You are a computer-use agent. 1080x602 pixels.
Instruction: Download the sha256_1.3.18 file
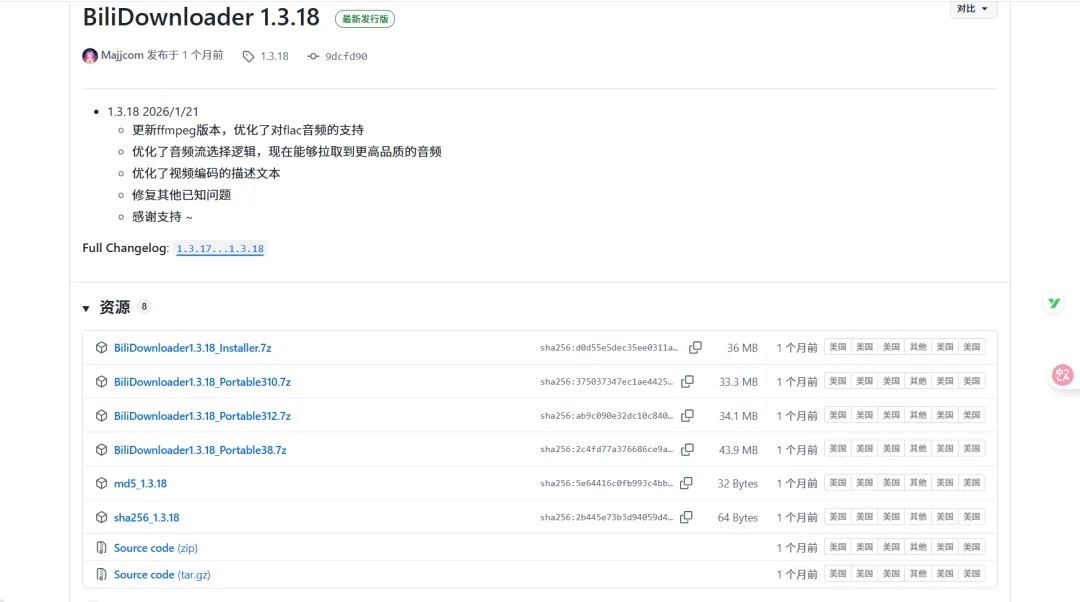[x=146, y=517]
